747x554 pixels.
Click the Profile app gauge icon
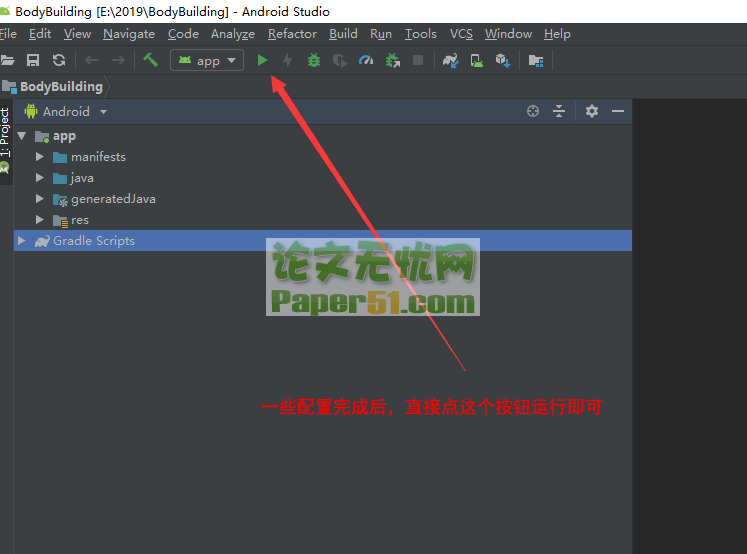[x=366, y=60]
